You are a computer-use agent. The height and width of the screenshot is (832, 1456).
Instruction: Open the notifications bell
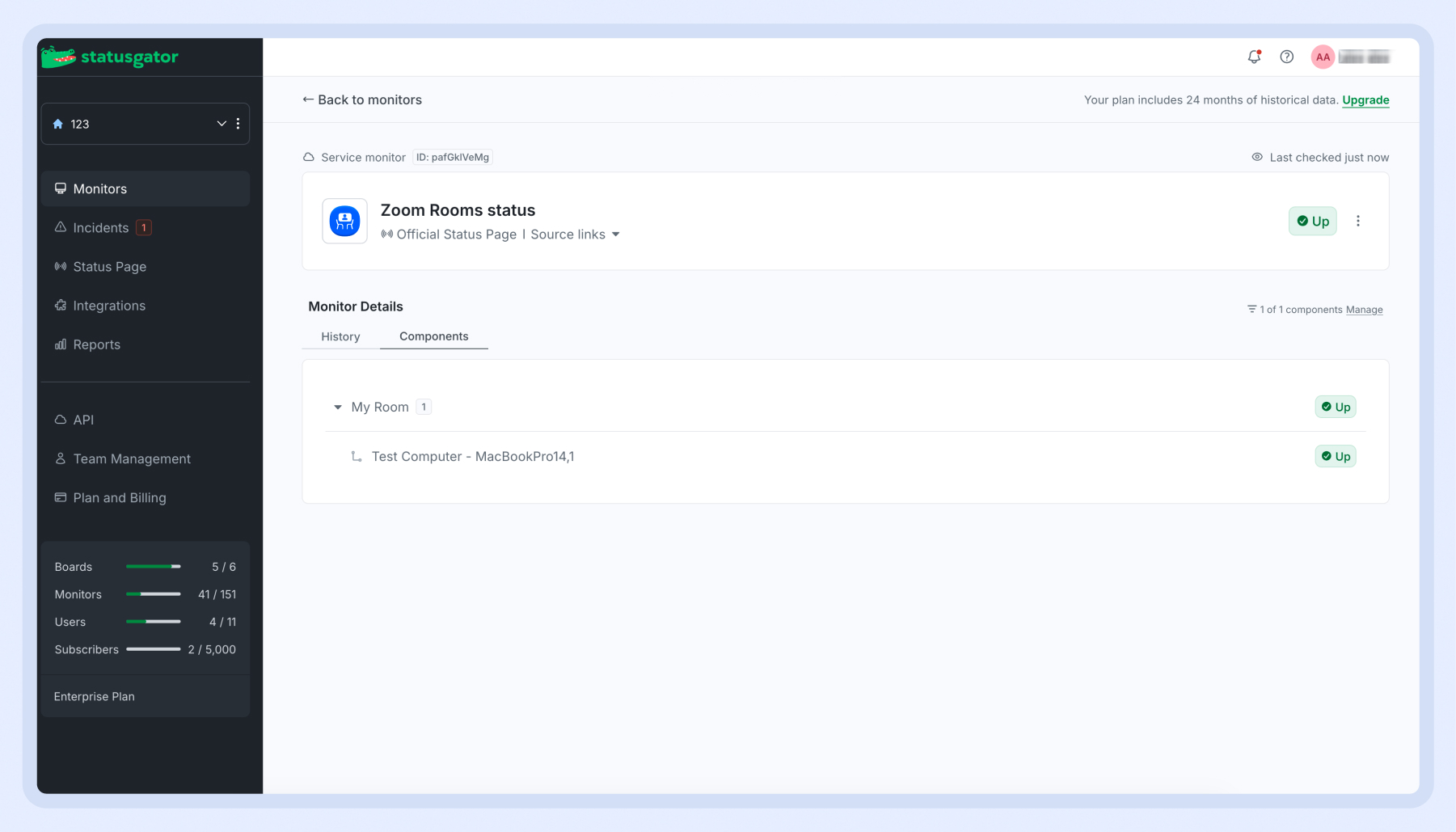(1254, 57)
